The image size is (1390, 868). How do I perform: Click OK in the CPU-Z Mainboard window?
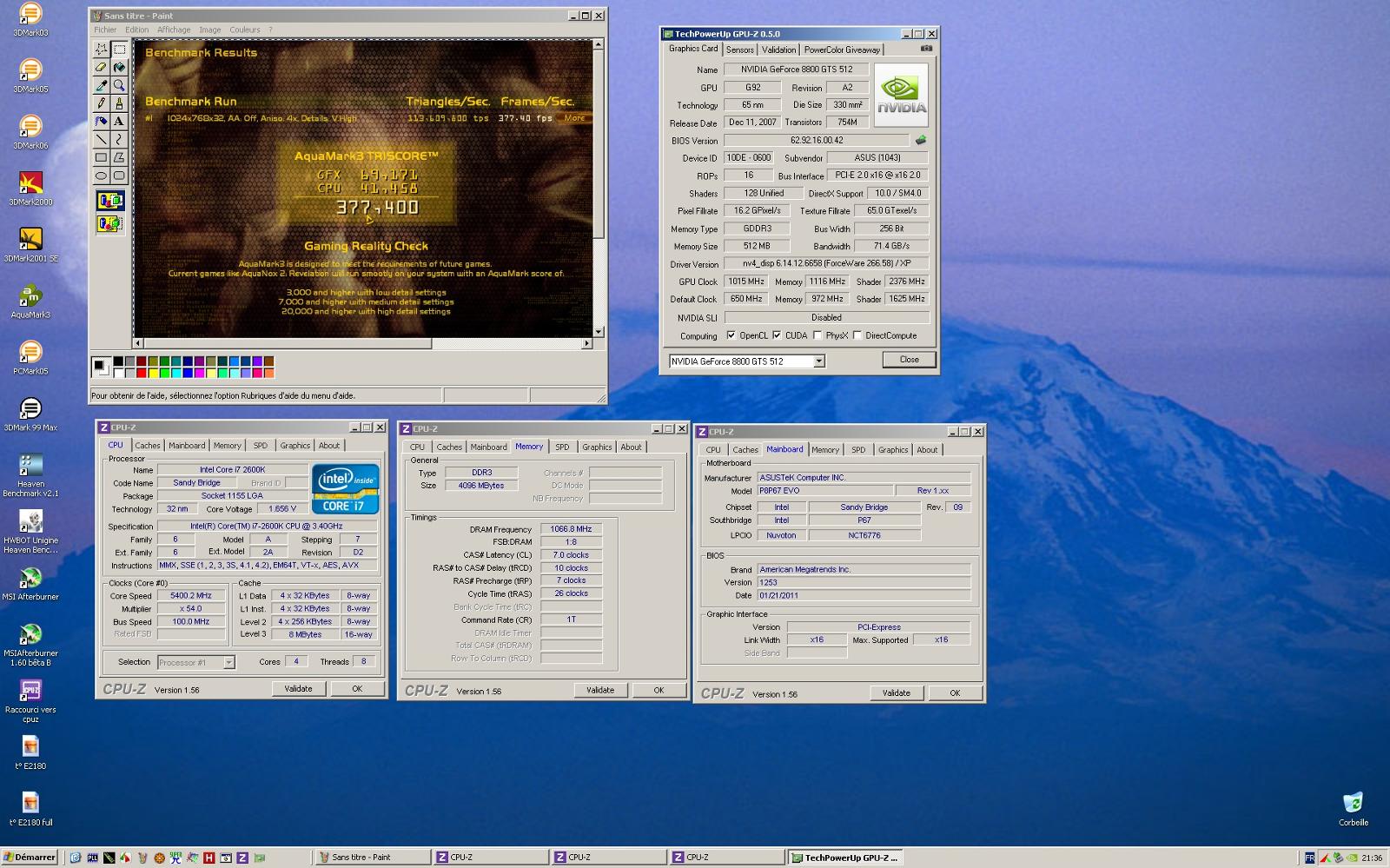click(955, 692)
